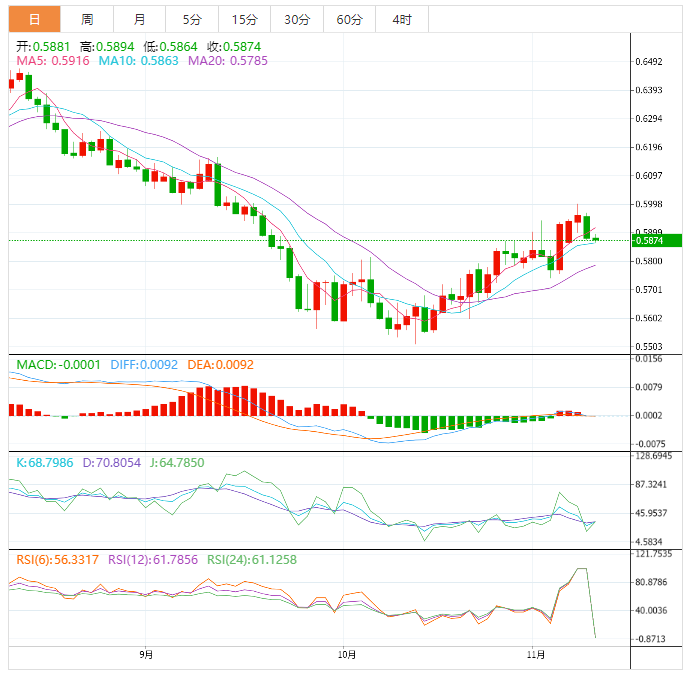Open the 4时 timeframe tab
The height and width of the screenshot is (676, 689).
pos(402,19)
